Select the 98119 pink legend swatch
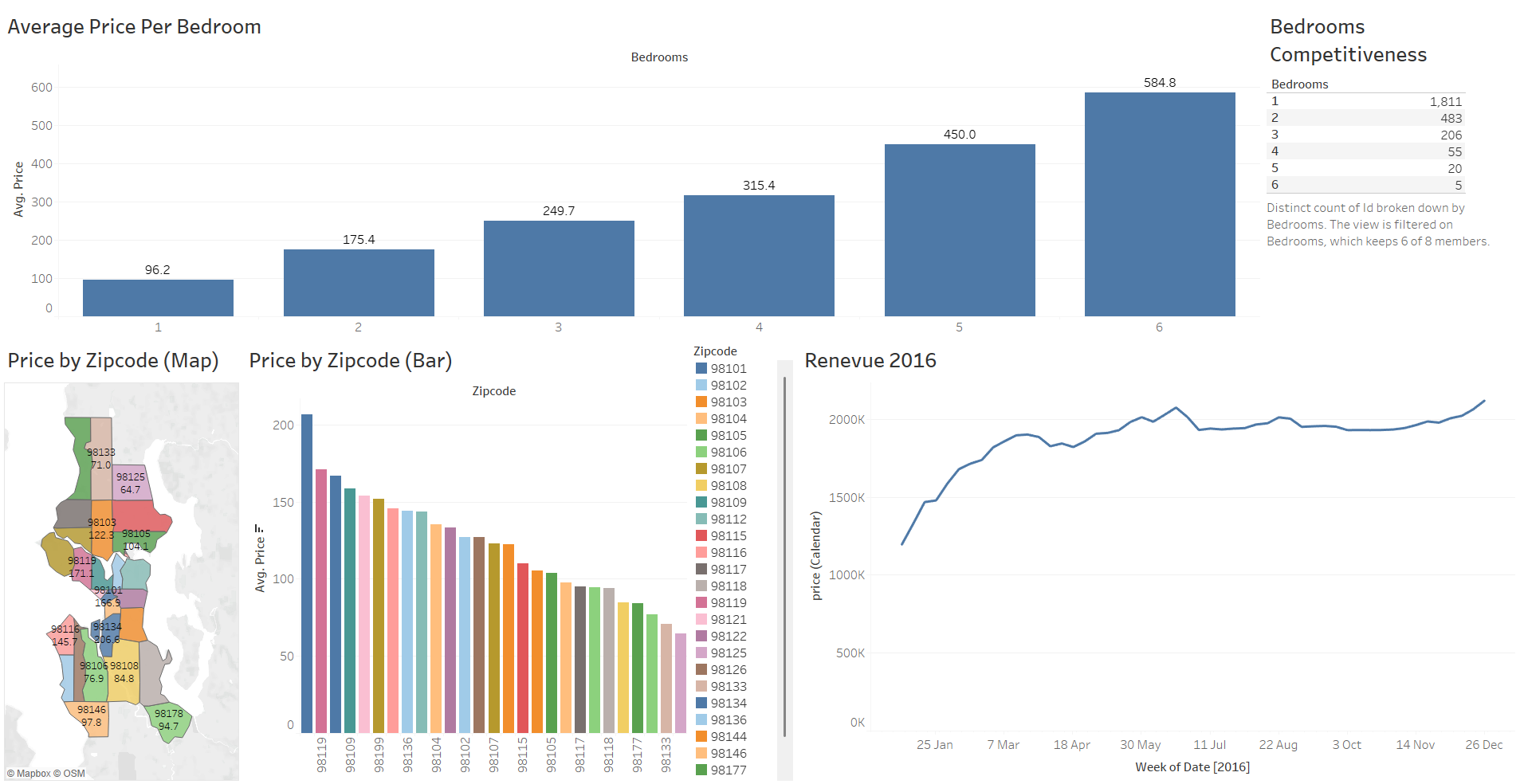The width and height of the screenshot is (1524, 784). [701, 602]
